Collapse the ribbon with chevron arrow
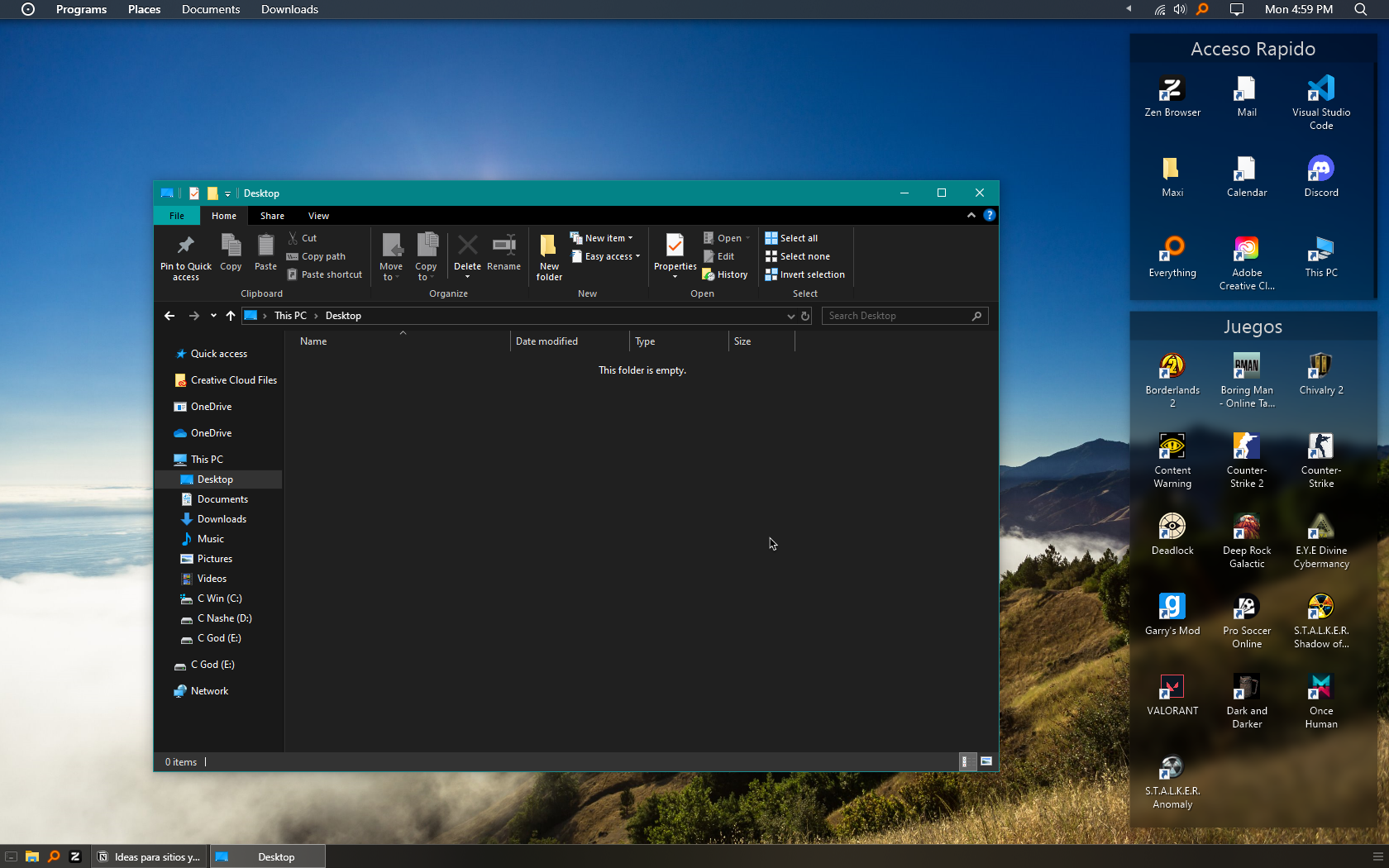The height and width of the screenshot is (868, 1389). 971,216
